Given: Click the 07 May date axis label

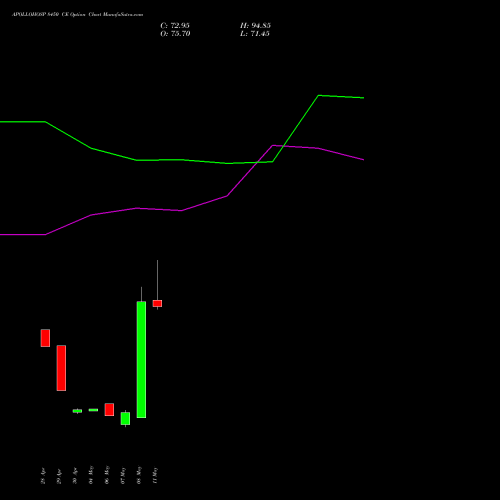Looking at the screenshot, I should [123, 476].
